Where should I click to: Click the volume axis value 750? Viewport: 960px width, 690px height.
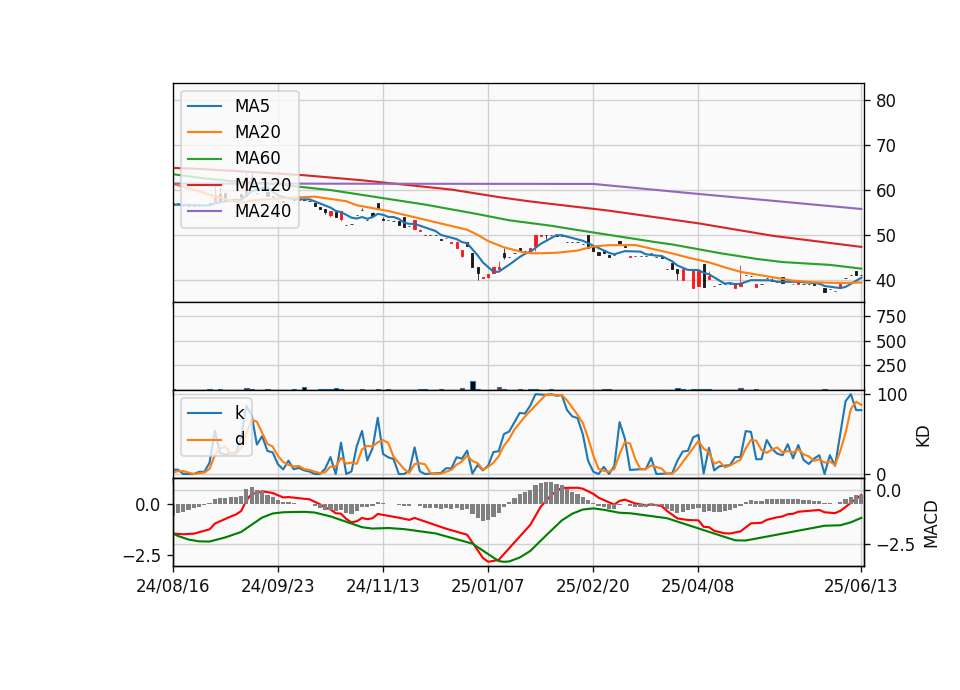[x=891, y=317]
